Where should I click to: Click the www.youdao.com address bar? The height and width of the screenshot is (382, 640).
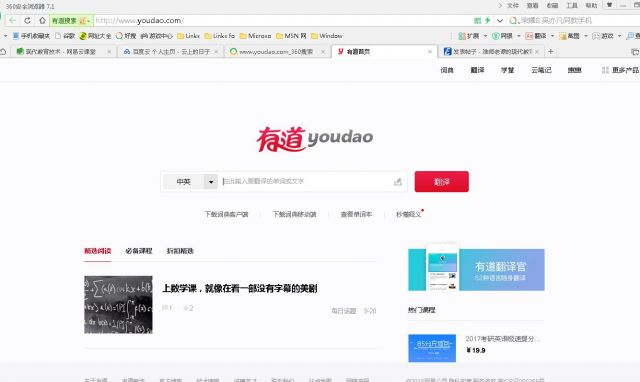282,20
